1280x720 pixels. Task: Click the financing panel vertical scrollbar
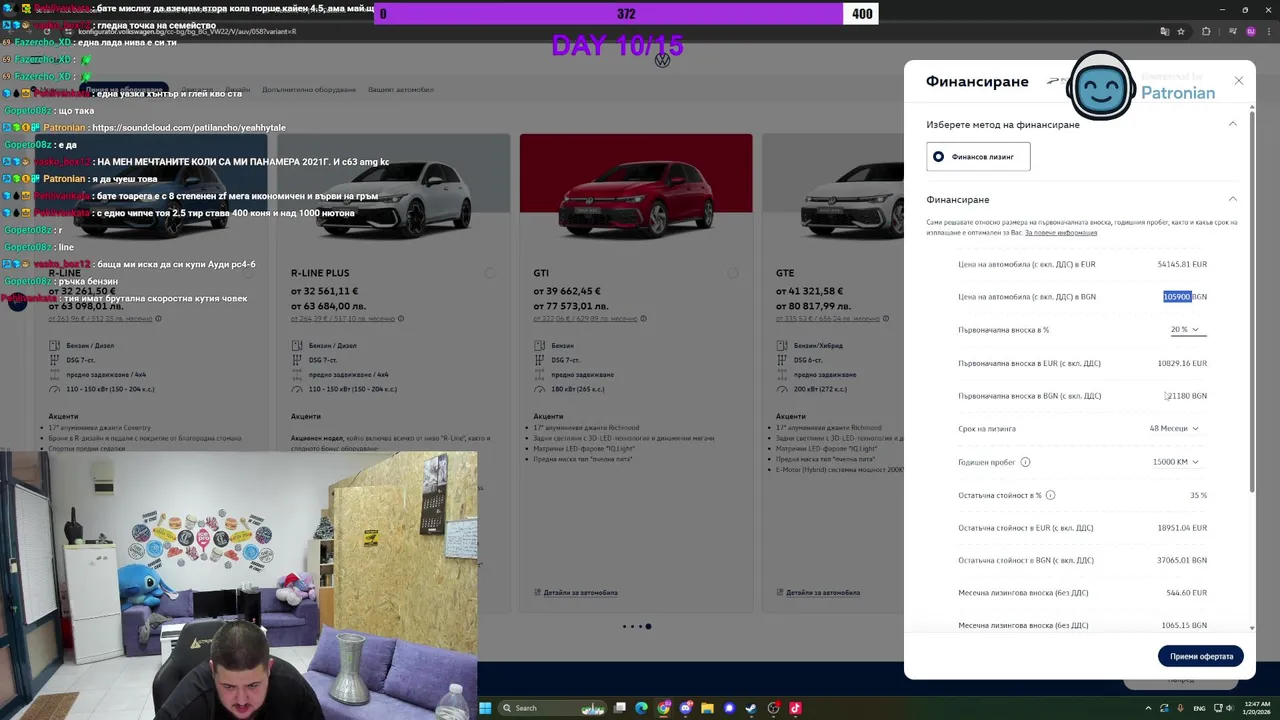coord(1252,300)
